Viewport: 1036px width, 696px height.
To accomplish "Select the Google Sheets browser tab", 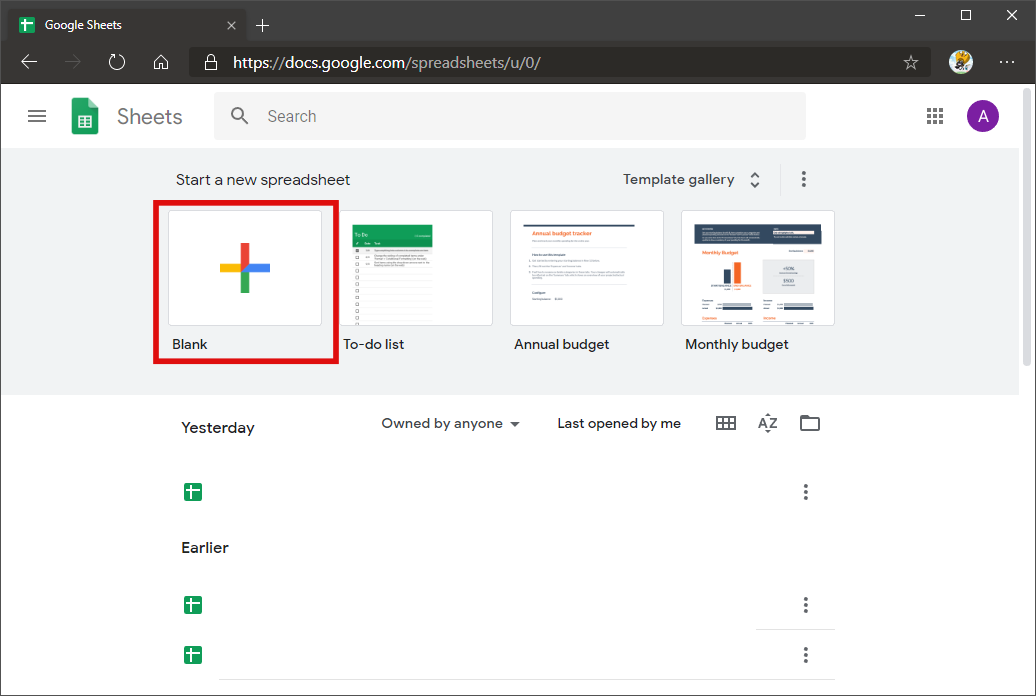I will tap(127, 25).
